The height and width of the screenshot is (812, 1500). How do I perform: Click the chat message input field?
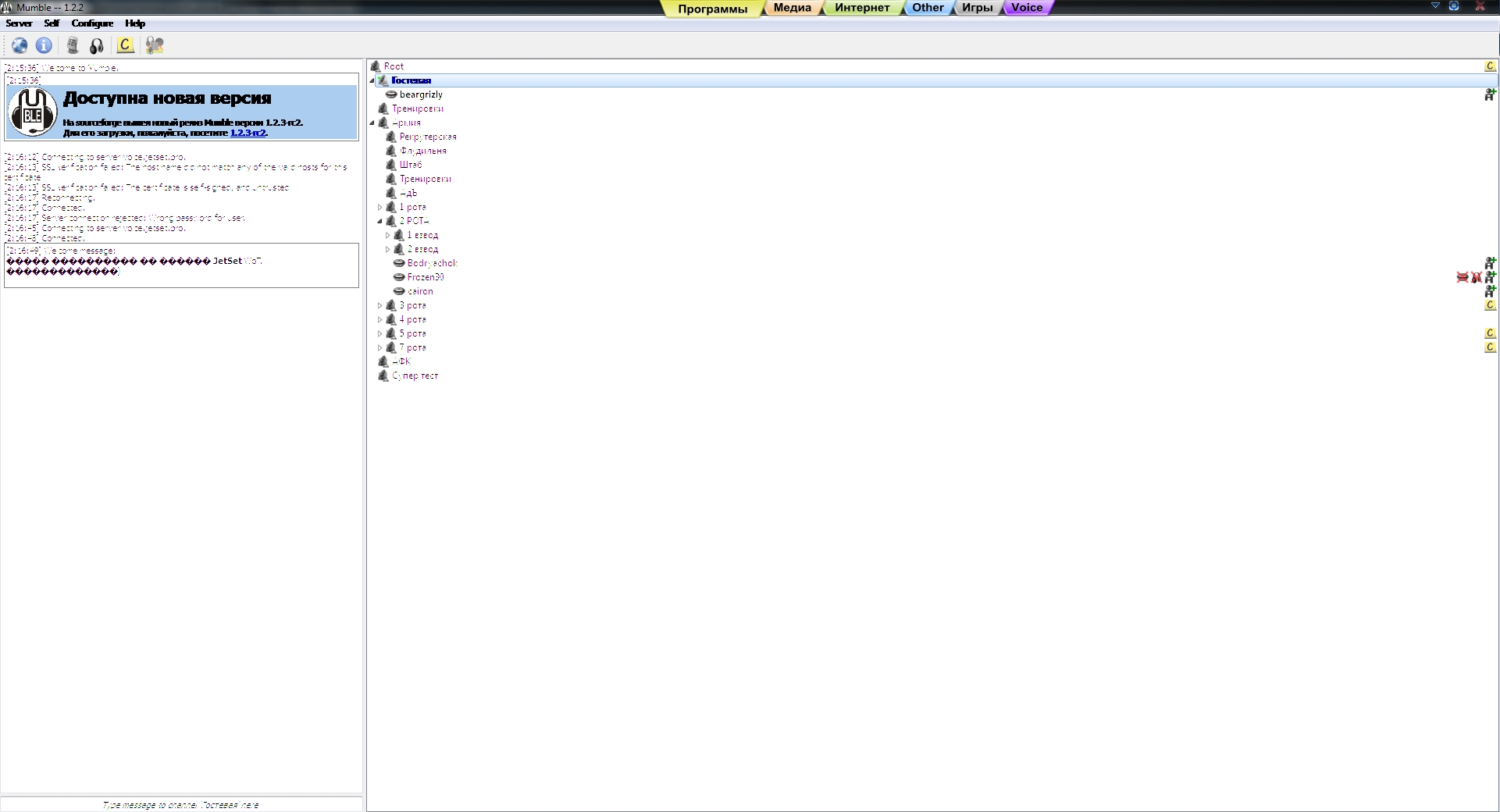click(x=181, y=804)
